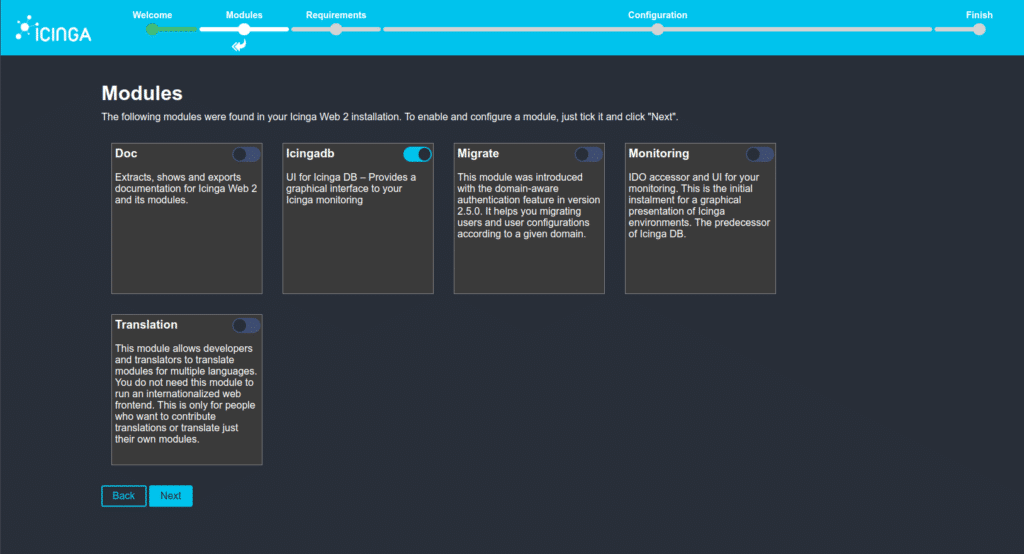Click the return arrow under Modules step
Image resolution: width=1024 pixels, height=554 pixels.
point(240,45)
